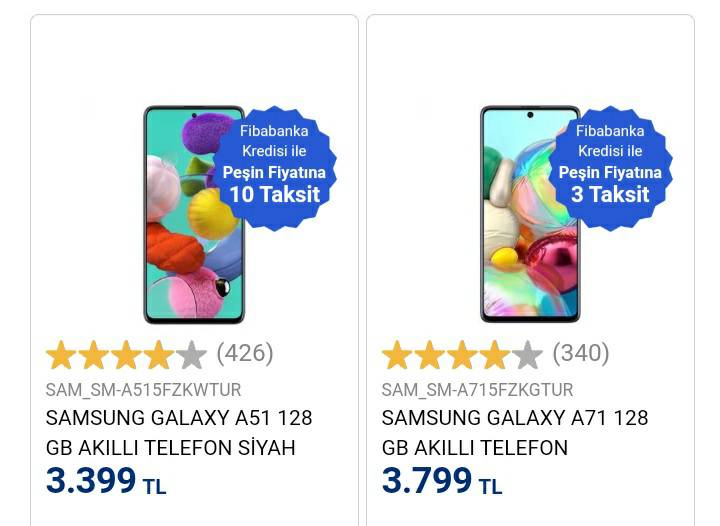
Task: Click the grey fifth star on A51
Action: [x=191, y=354]
